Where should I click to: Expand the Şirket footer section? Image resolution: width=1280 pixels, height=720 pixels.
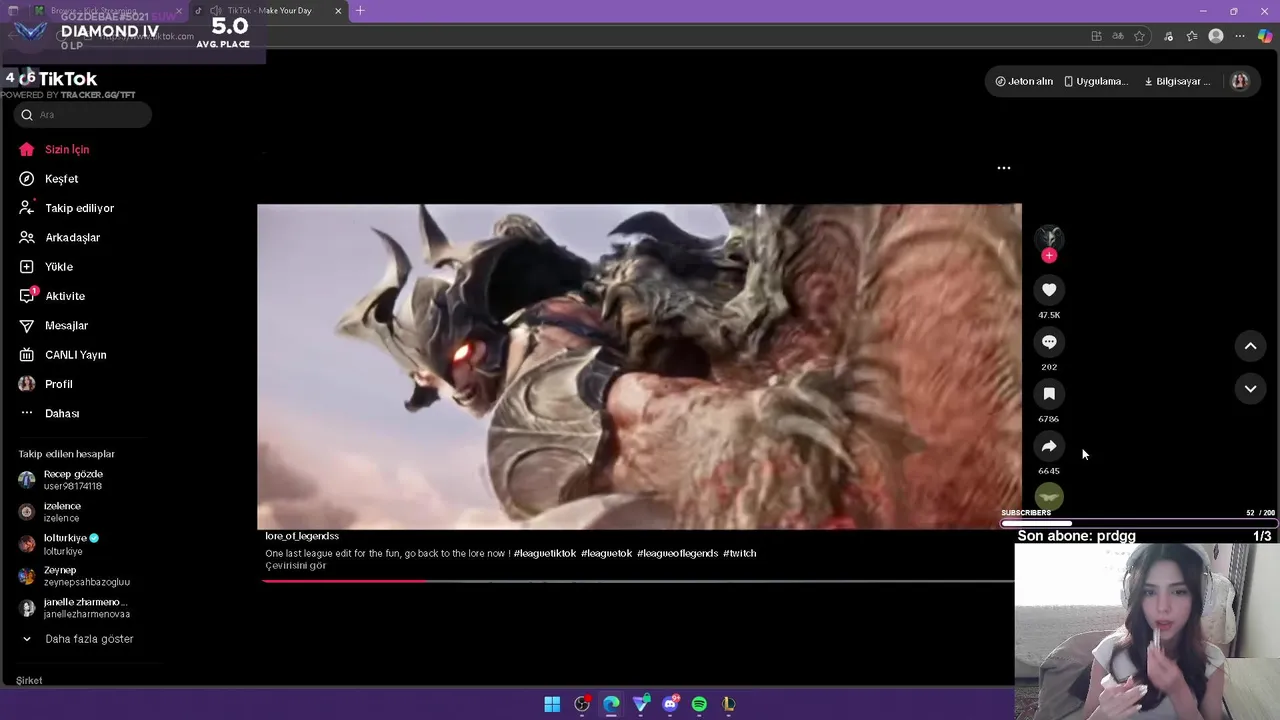(29, 681)
